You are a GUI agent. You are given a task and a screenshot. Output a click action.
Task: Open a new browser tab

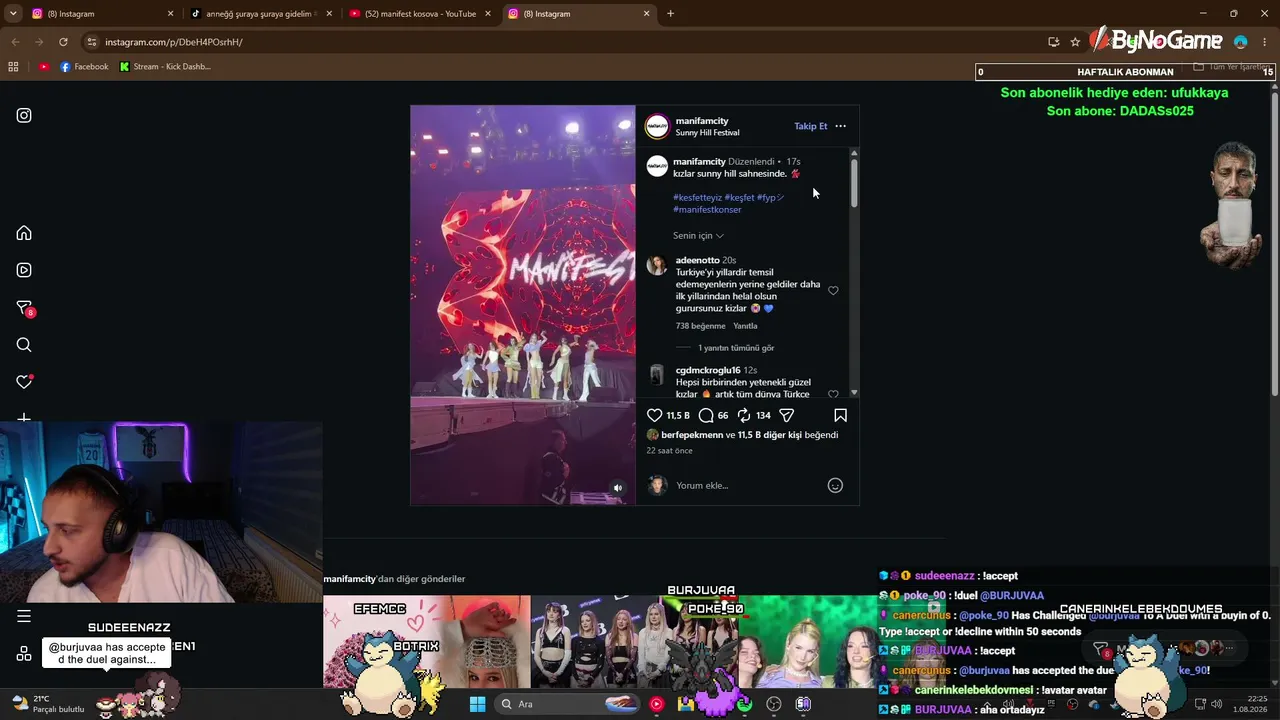670,14
